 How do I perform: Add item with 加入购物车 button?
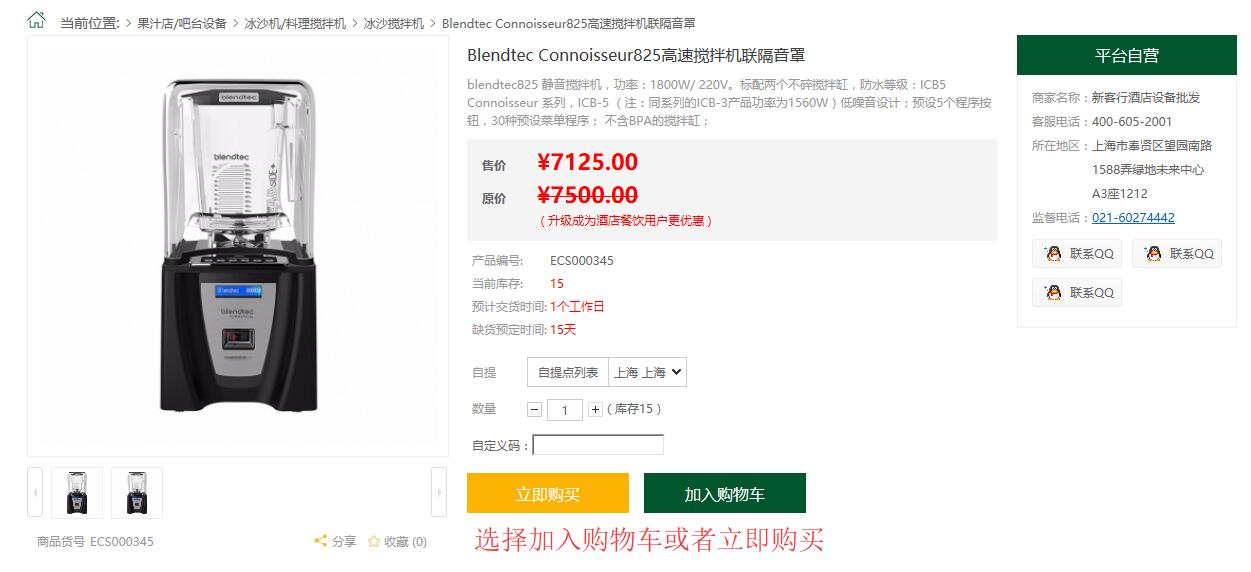pyautogui.click(x=725, y=493)
